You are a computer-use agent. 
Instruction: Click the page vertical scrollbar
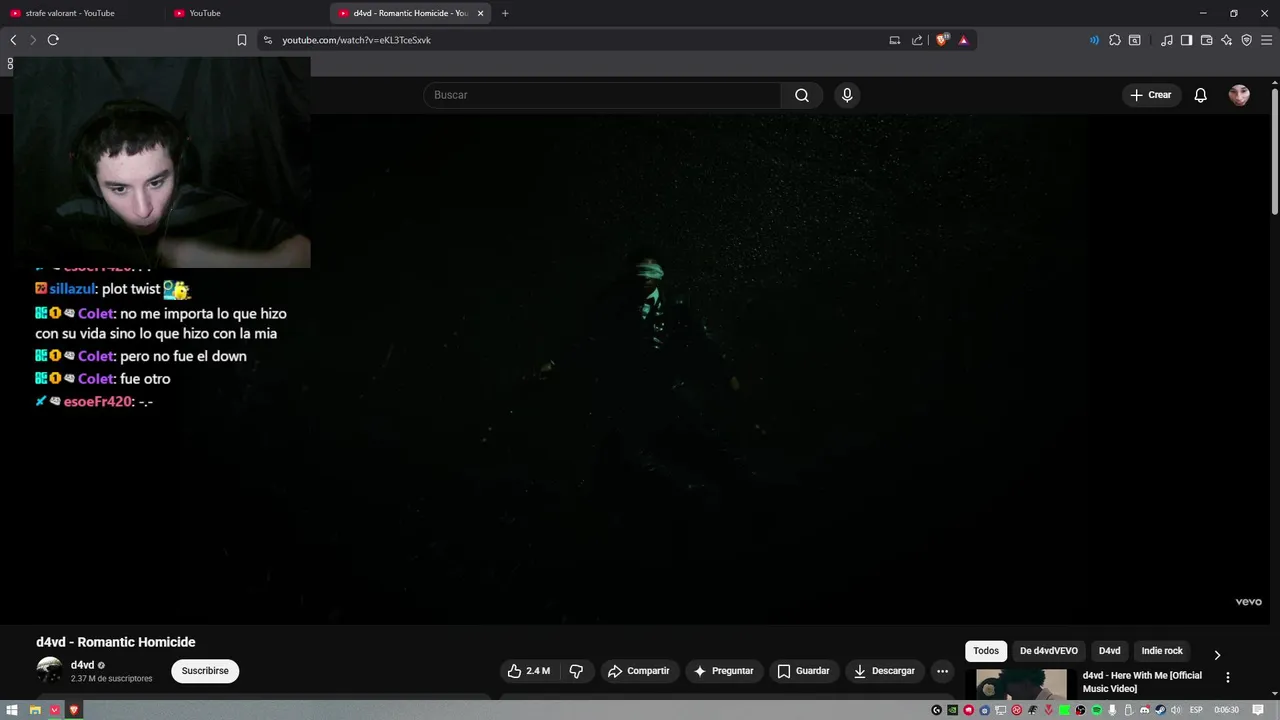point(1274,150)
